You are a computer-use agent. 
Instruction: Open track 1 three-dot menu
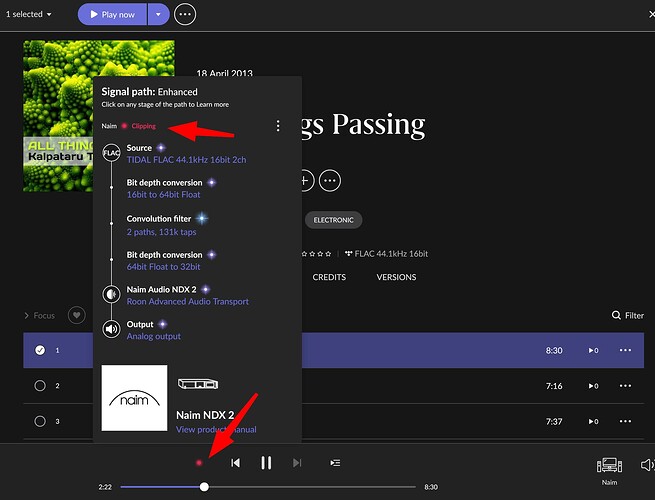625,350
